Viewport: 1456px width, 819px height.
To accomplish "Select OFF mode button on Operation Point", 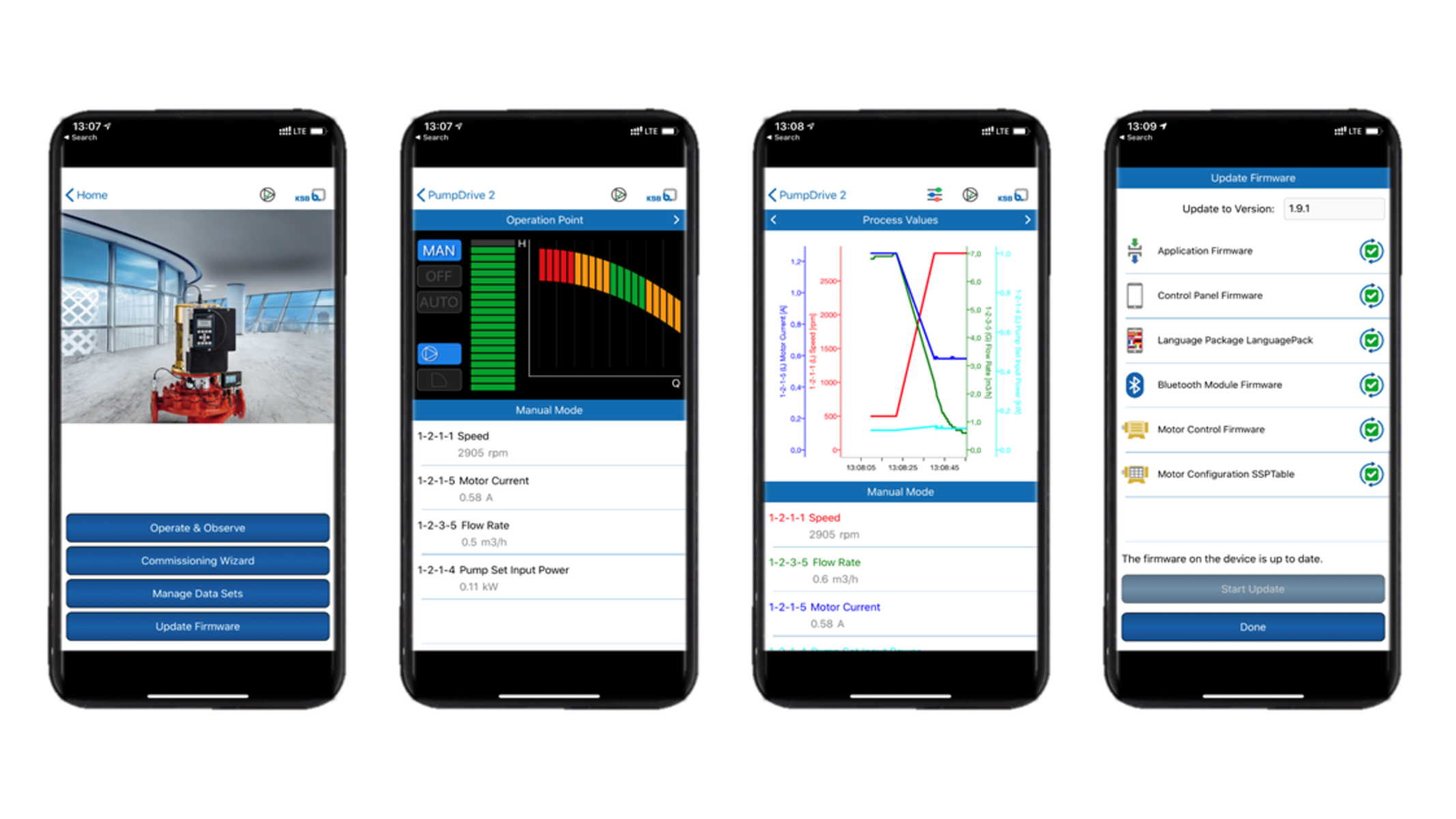I will (x=439, y=278).
